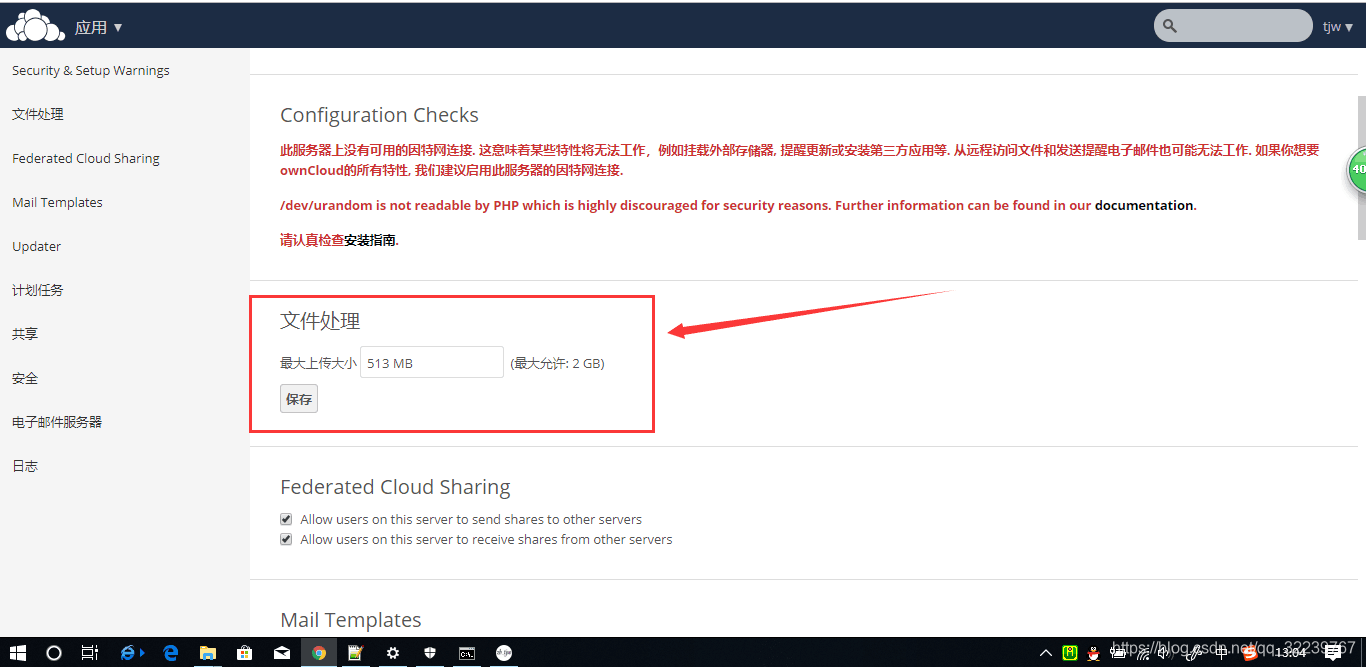Open Microsoft Store from taskbar
Viewport: 1366px width, 667px height.
tap(245, 653)
